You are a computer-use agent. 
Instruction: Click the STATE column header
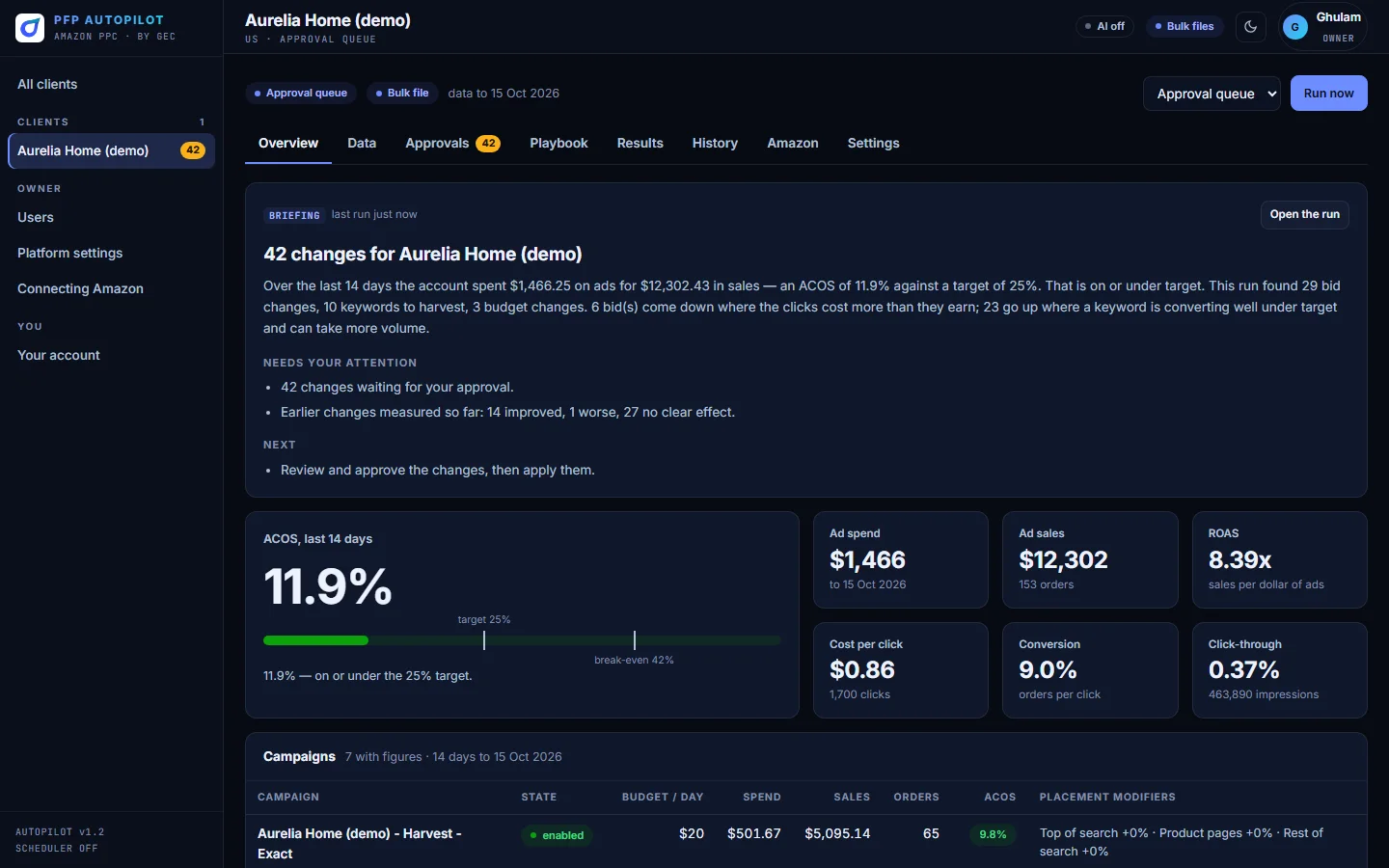tap(539, 797)
